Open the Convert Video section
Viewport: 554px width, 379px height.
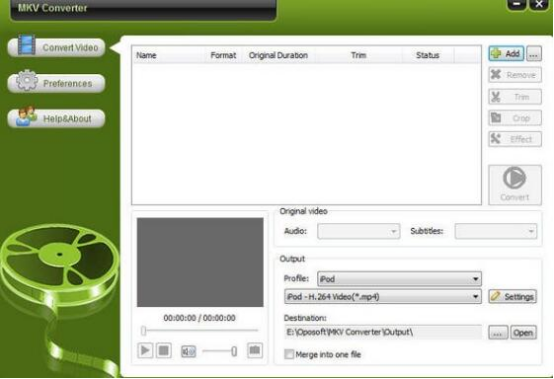coord(57,47)
